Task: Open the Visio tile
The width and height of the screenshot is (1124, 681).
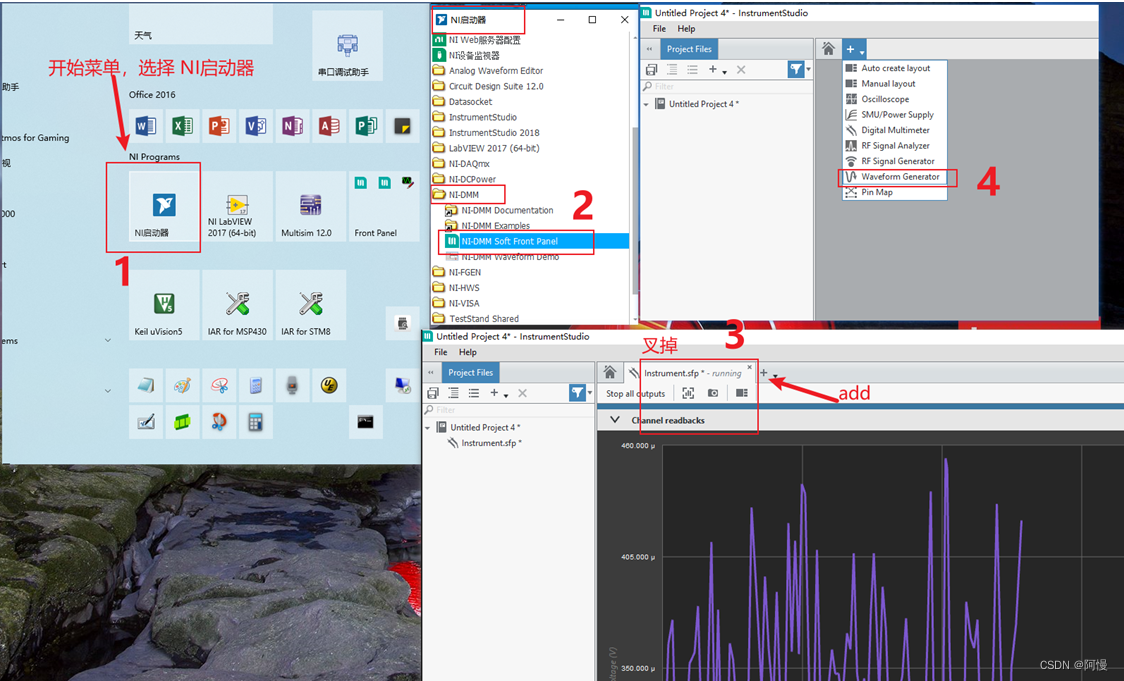Action: [x=256, y=127]
